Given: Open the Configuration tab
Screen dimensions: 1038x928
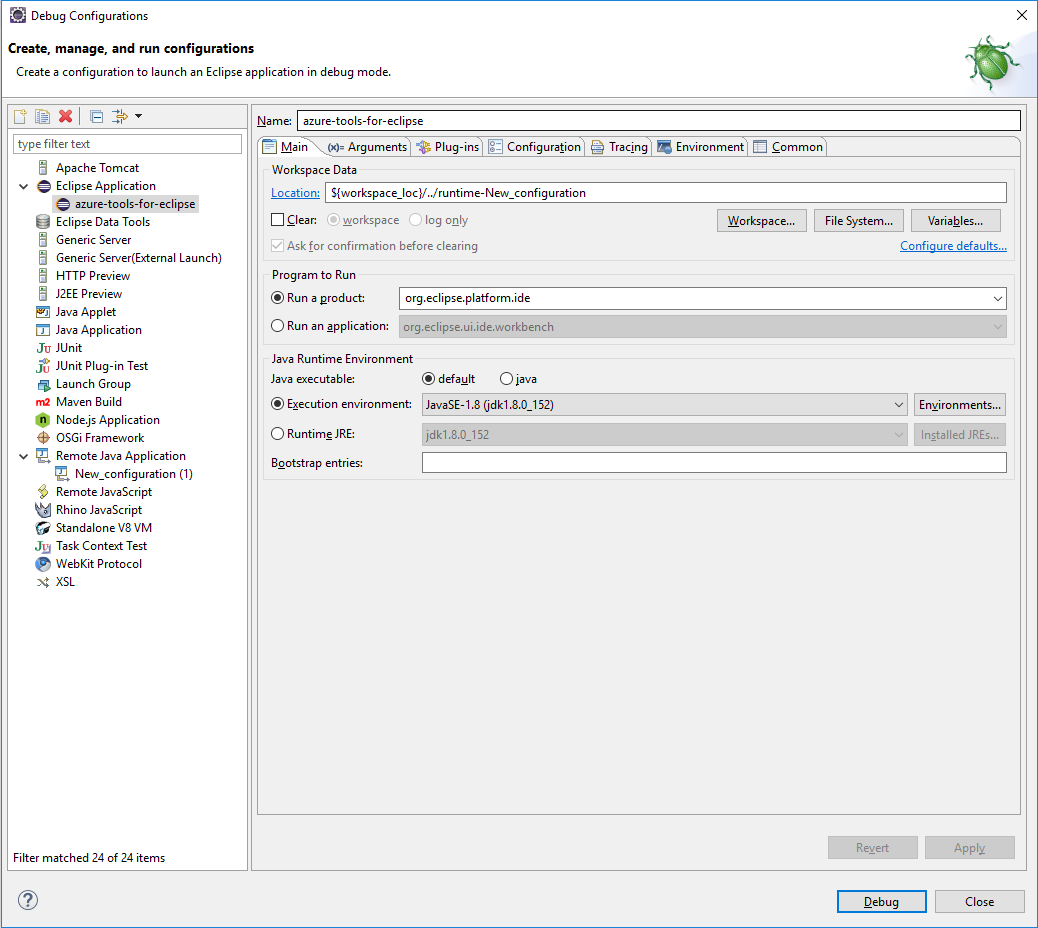Looking at the screenshot, I should coord(535,147).
